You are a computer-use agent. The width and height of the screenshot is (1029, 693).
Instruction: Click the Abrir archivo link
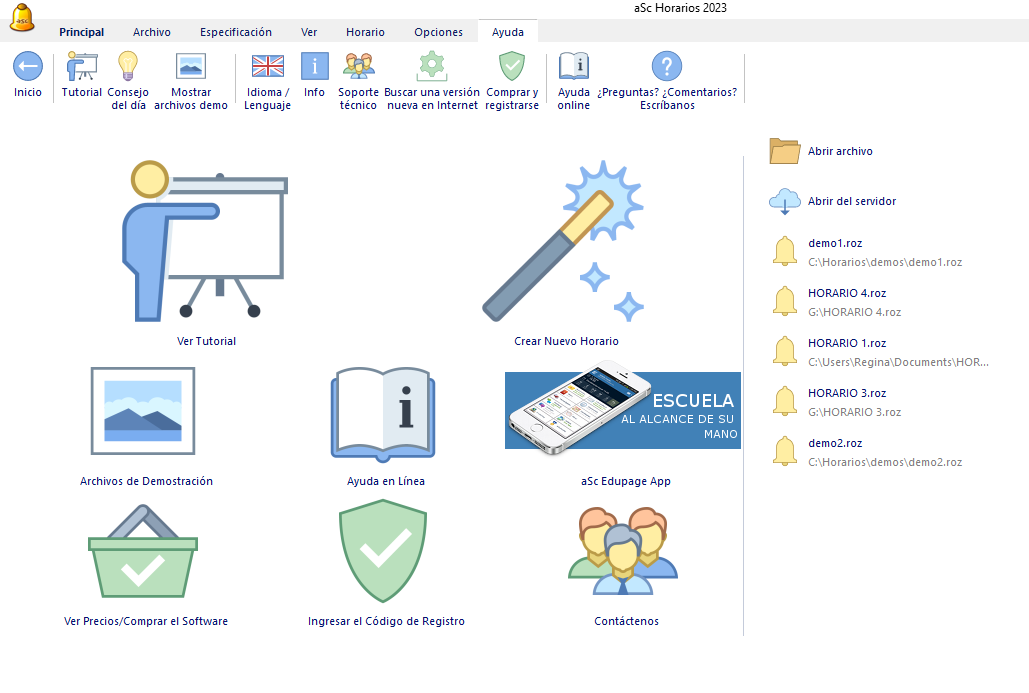840,151
